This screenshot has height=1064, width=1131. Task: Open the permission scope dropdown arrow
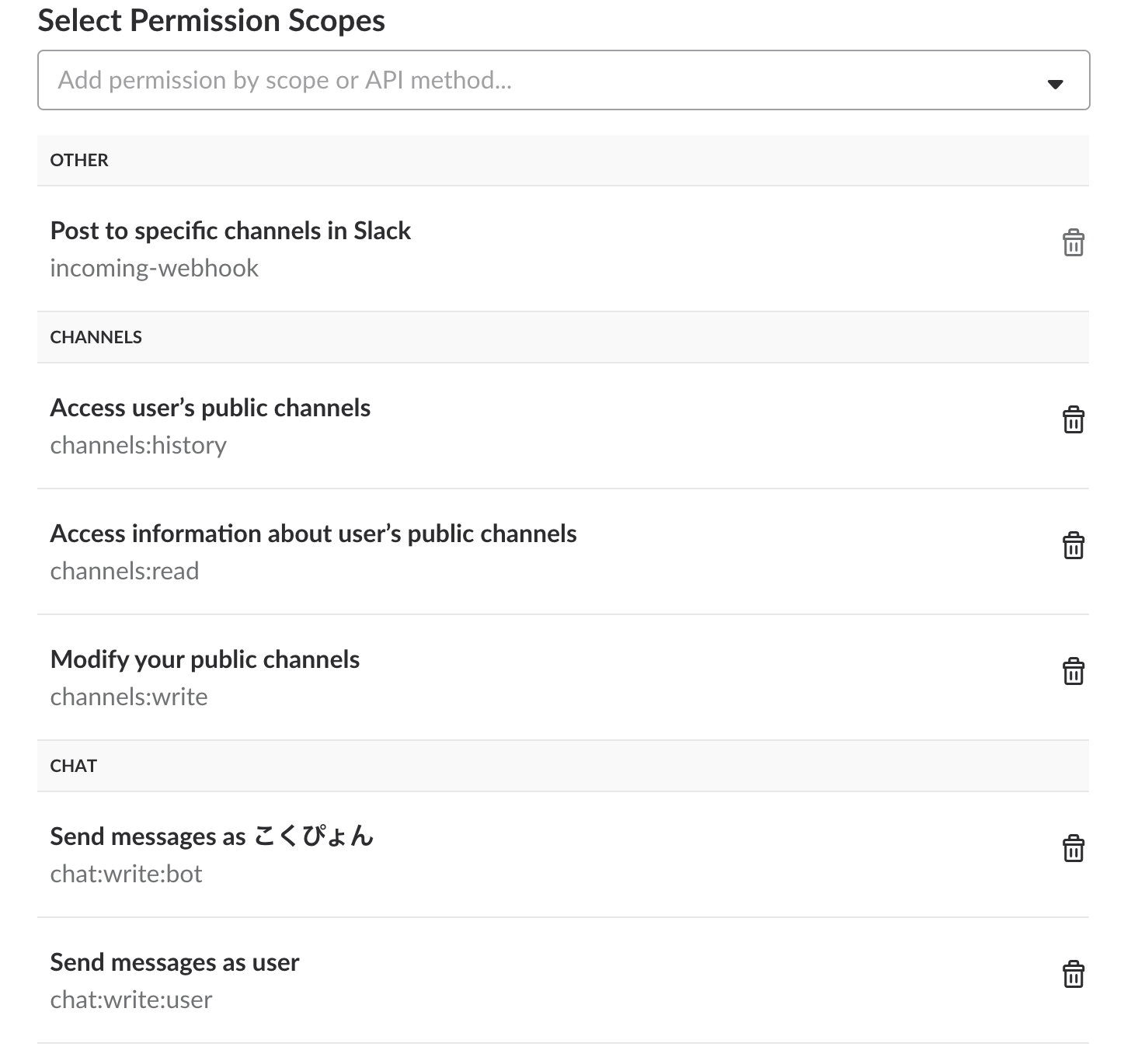(x=1055, y=84)
